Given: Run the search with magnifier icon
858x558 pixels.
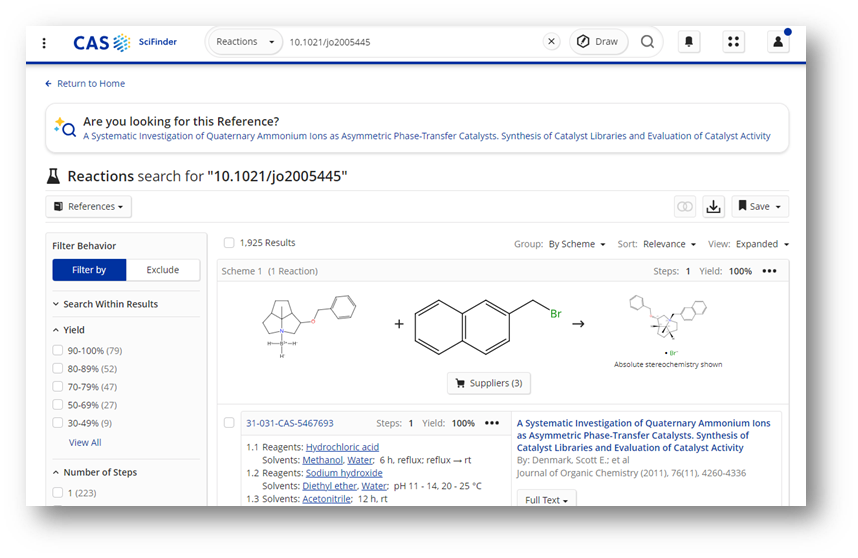Looking at the screenshot, I should (647, 42).
